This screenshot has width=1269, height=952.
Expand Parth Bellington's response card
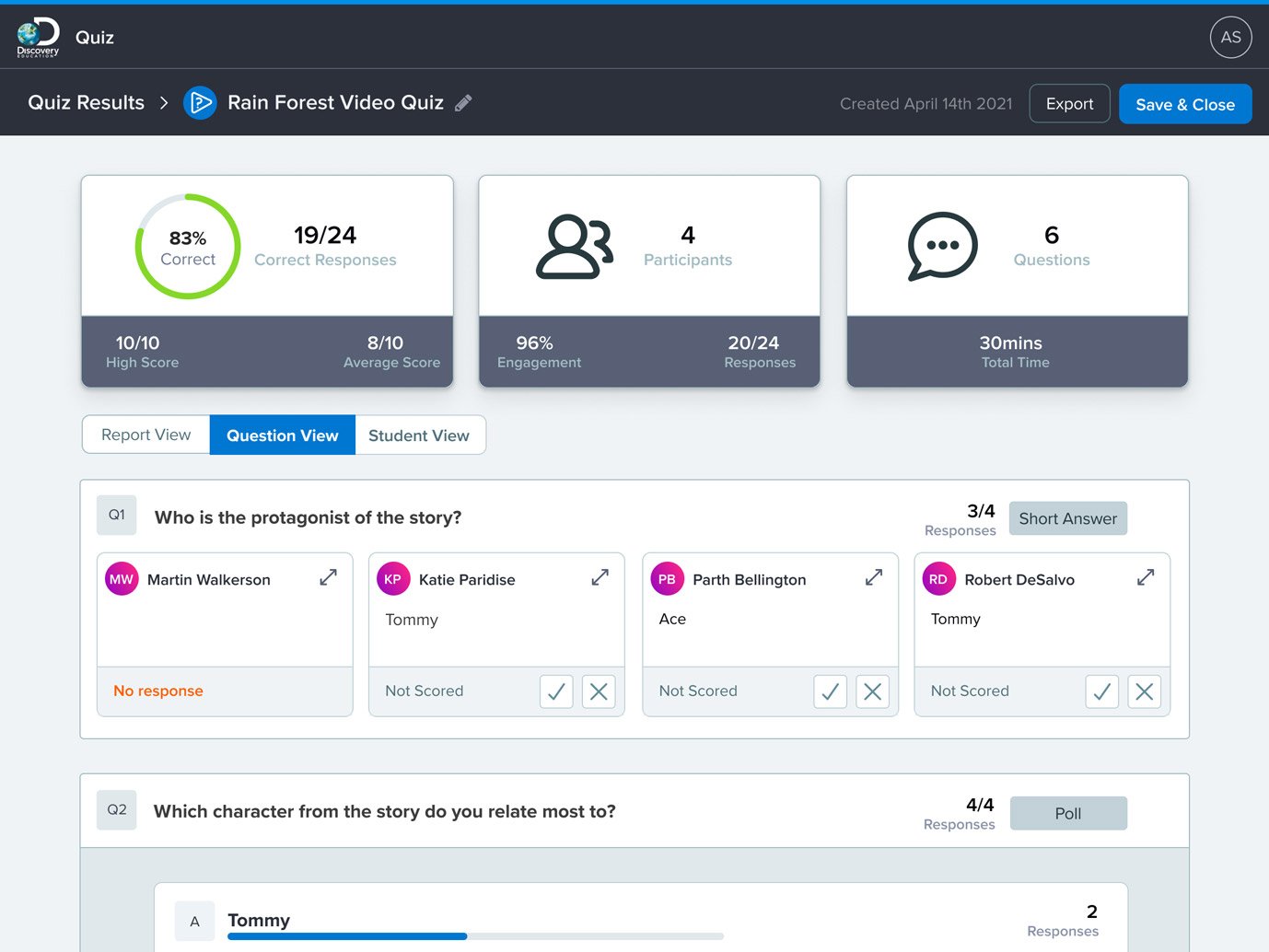[x=874, y=577]
